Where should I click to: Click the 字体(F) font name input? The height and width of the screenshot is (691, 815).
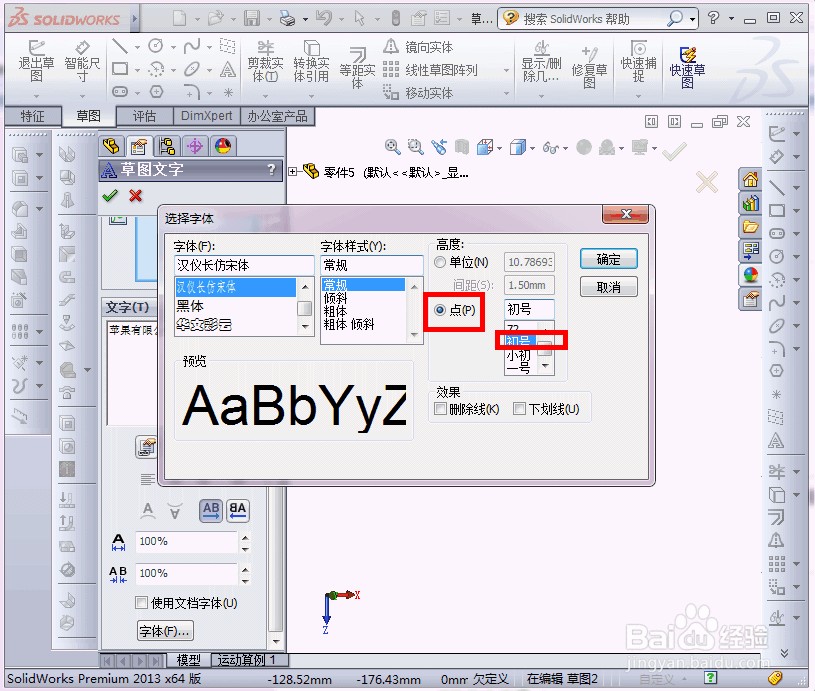tap(244, 265)
